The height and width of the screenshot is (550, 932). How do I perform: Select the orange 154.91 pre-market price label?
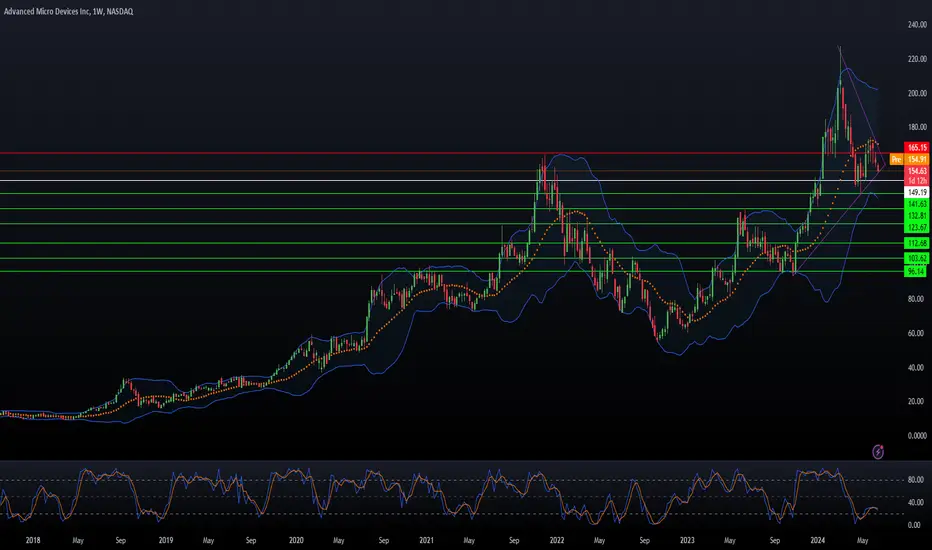(917, 159)
